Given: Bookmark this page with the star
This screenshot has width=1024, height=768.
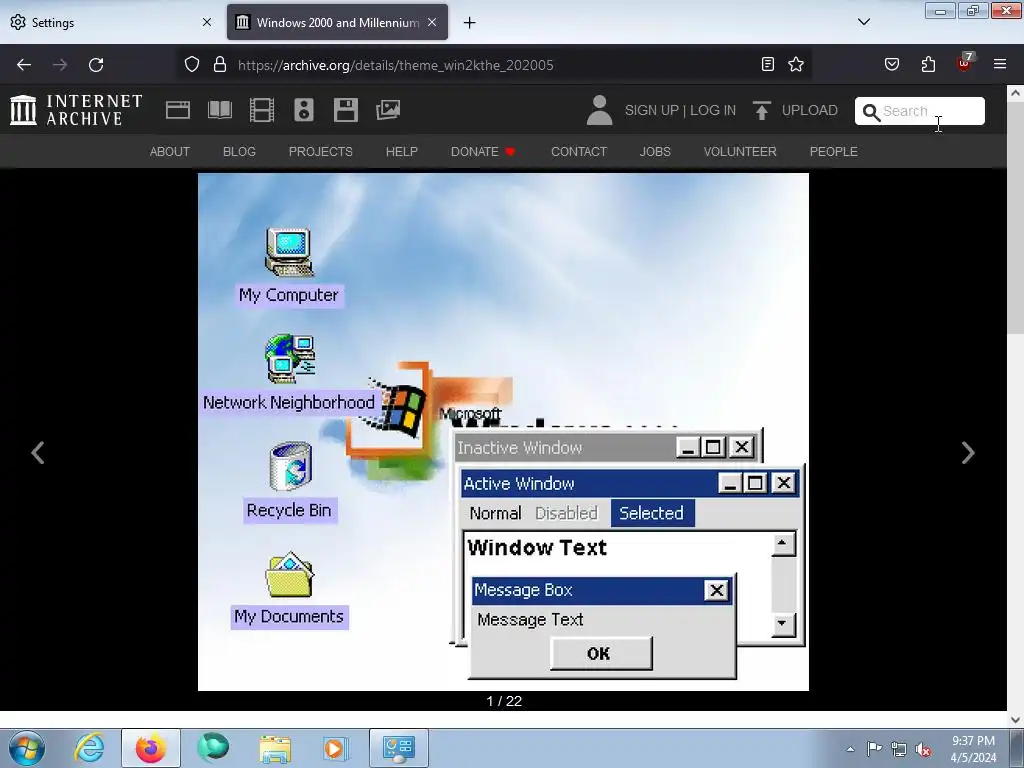Looking at the screenshot, I should 795,64.
